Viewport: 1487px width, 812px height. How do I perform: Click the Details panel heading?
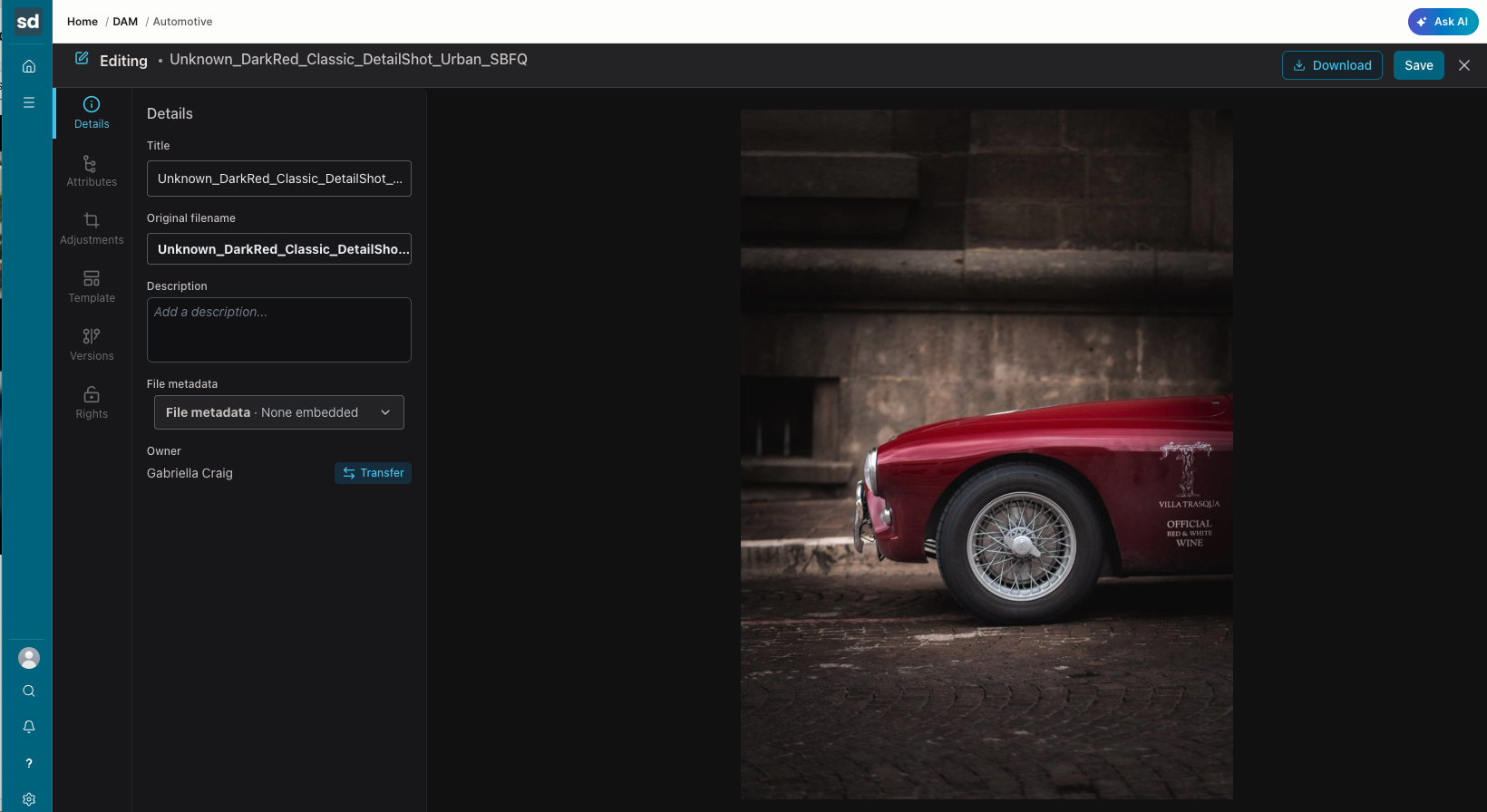[170, 113]
